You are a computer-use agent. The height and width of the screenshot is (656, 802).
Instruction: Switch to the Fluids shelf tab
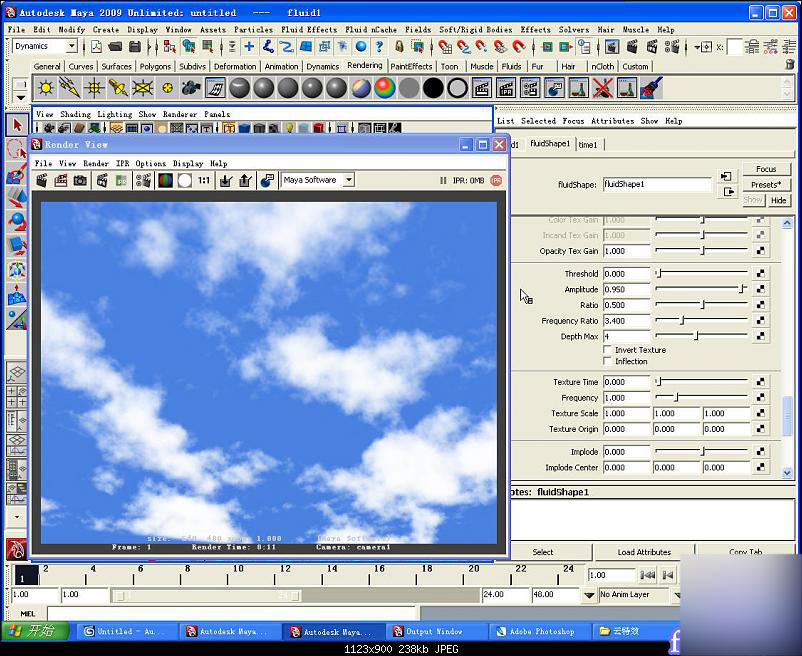[511, 66]
